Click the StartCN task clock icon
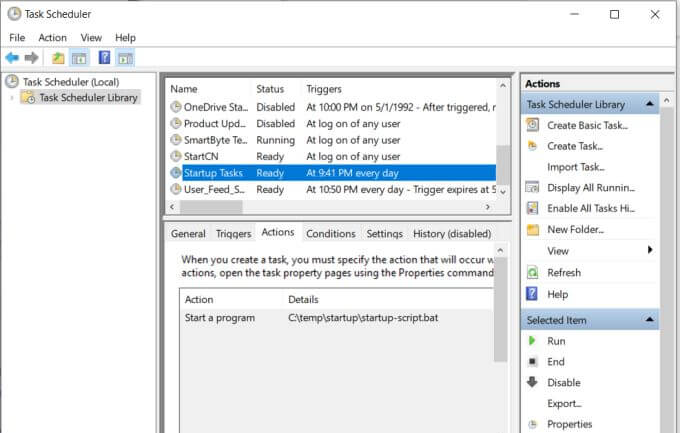 point(176,156)
